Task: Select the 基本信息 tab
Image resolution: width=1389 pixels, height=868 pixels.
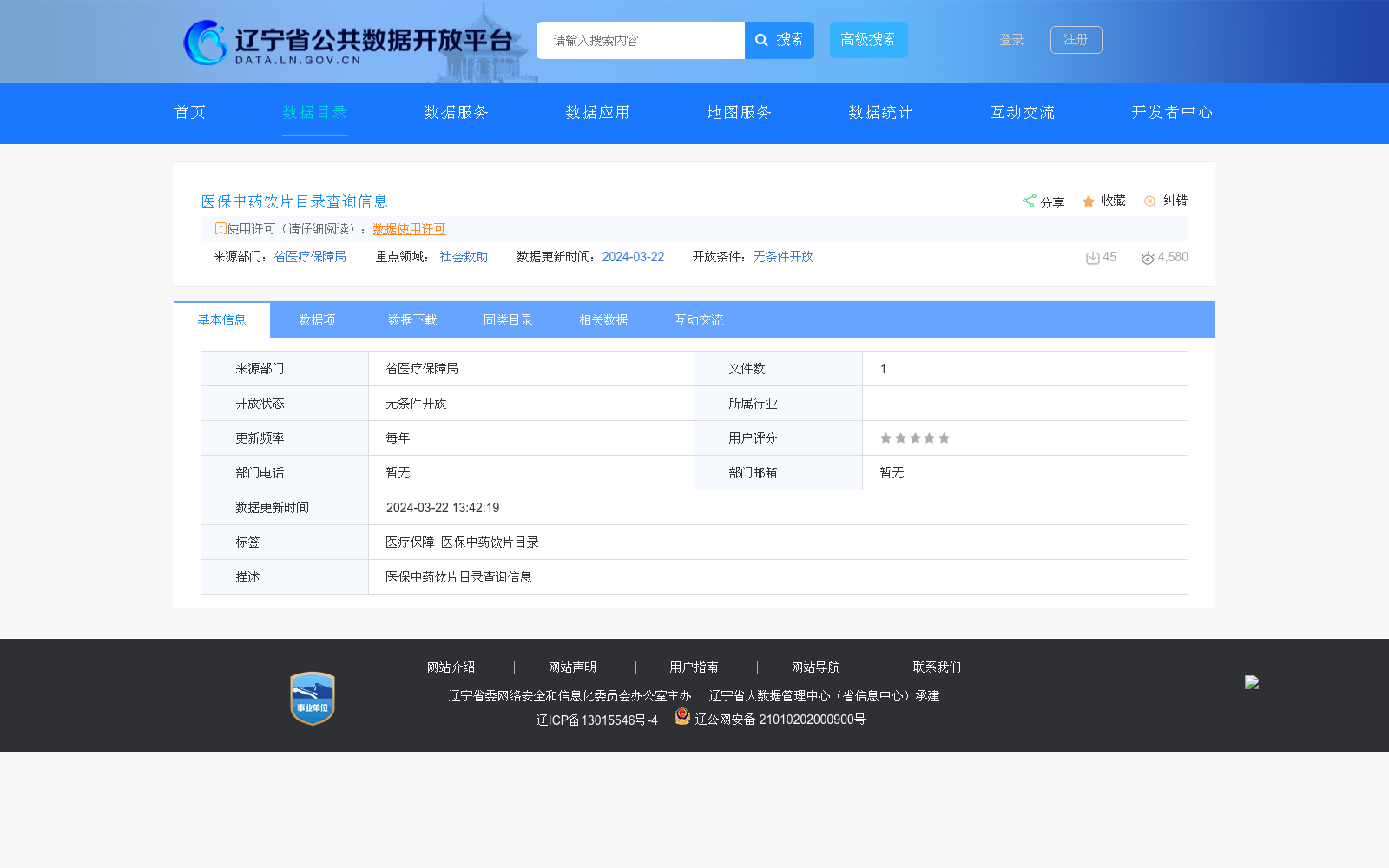Action: pyautogui.click(x=222, y=320)
